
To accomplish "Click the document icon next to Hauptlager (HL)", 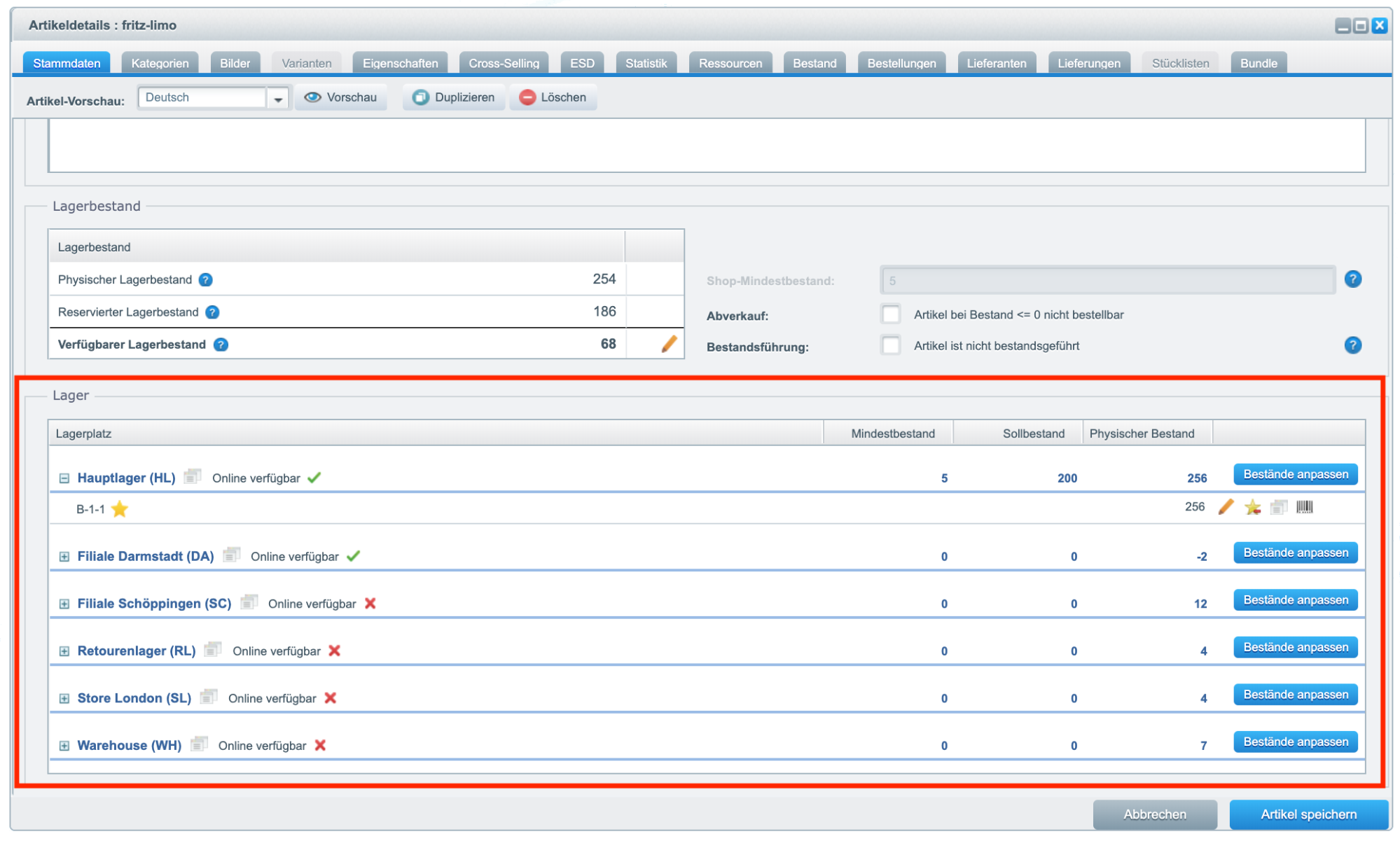I will (193, 477).
